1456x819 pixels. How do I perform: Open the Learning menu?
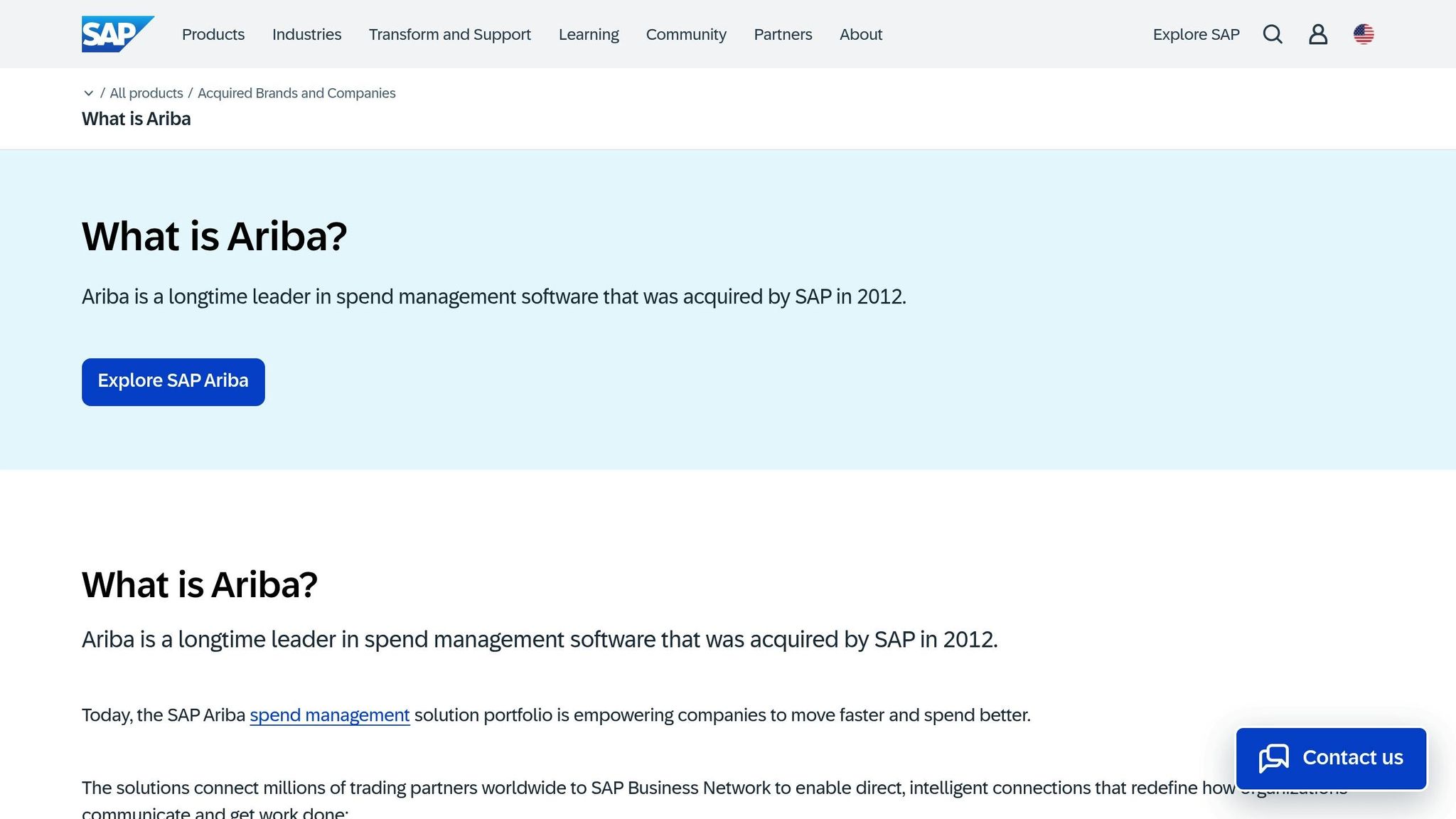589,34
